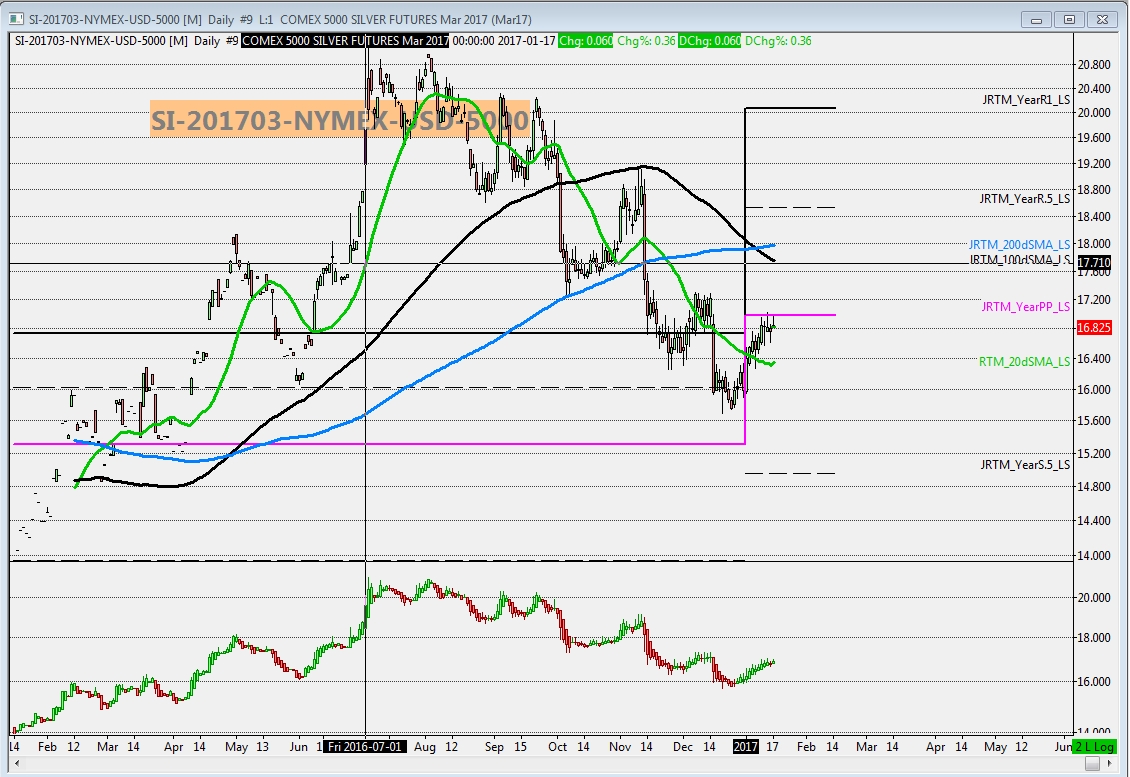Select the JRTM_200dSMA_LS moving average label
The image size is (1130, 777).
(x=1019, y=244)
